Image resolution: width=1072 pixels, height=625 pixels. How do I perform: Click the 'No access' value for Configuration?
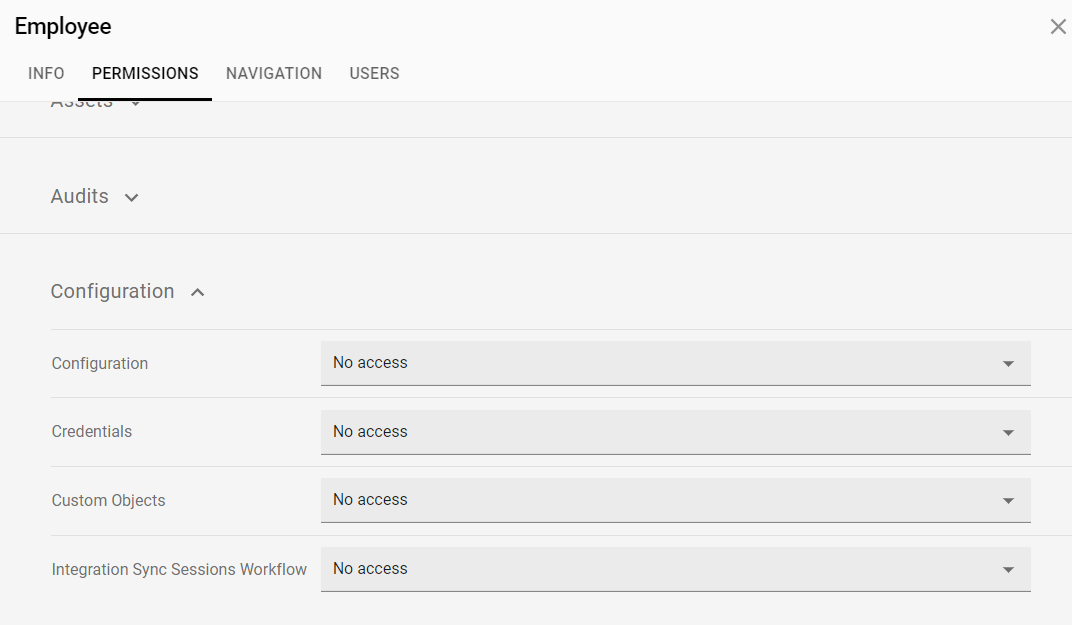[370, 363]
